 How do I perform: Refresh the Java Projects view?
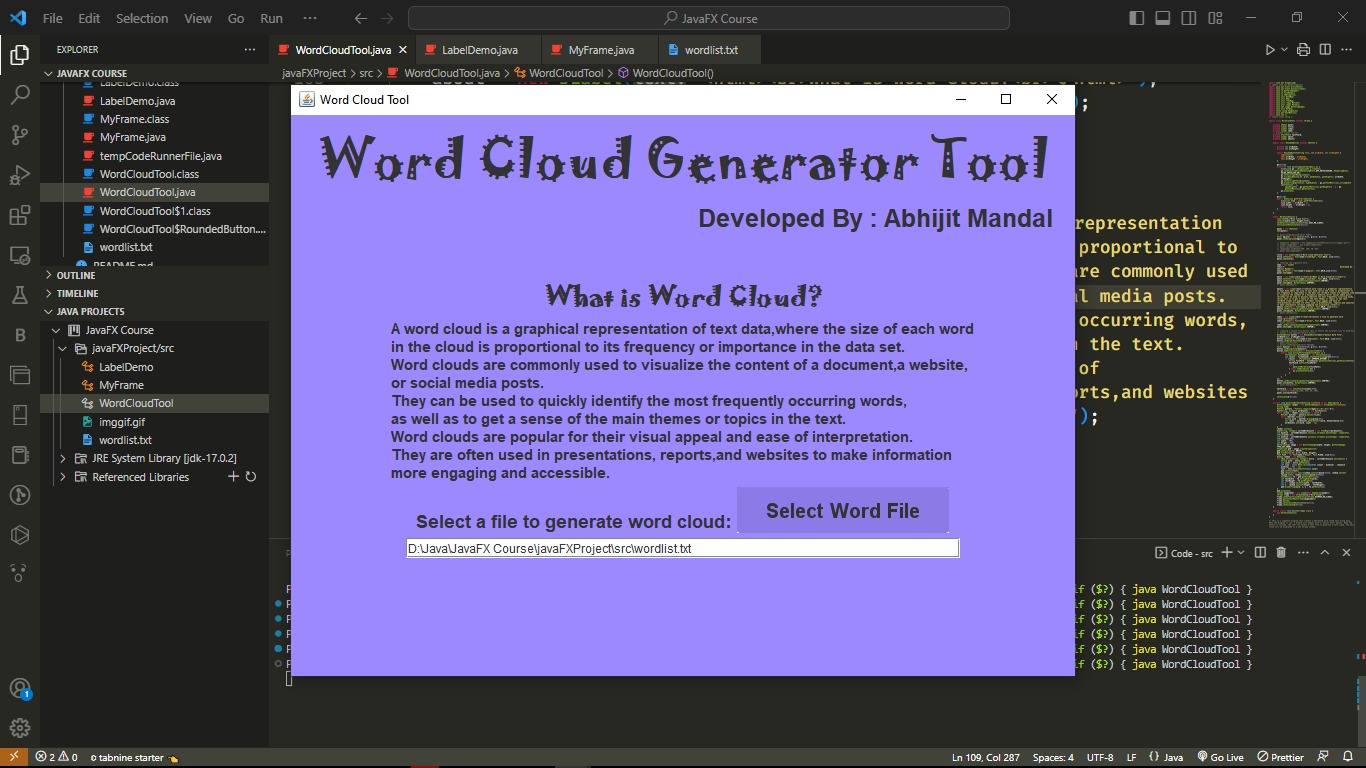(x=251, y=477)
